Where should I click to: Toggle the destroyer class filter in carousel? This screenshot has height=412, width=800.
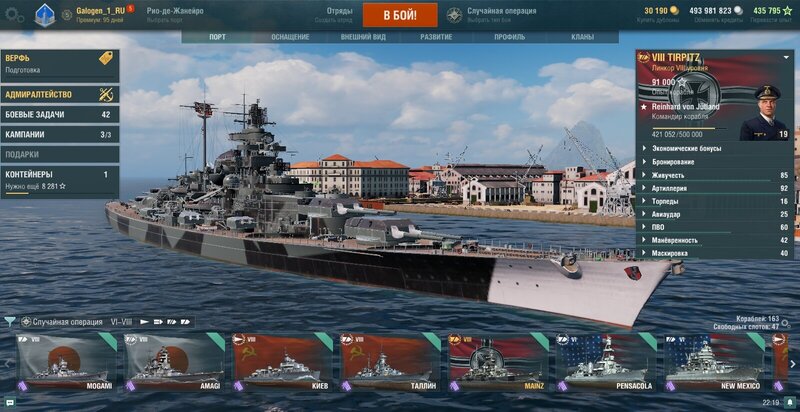[144, 322]
